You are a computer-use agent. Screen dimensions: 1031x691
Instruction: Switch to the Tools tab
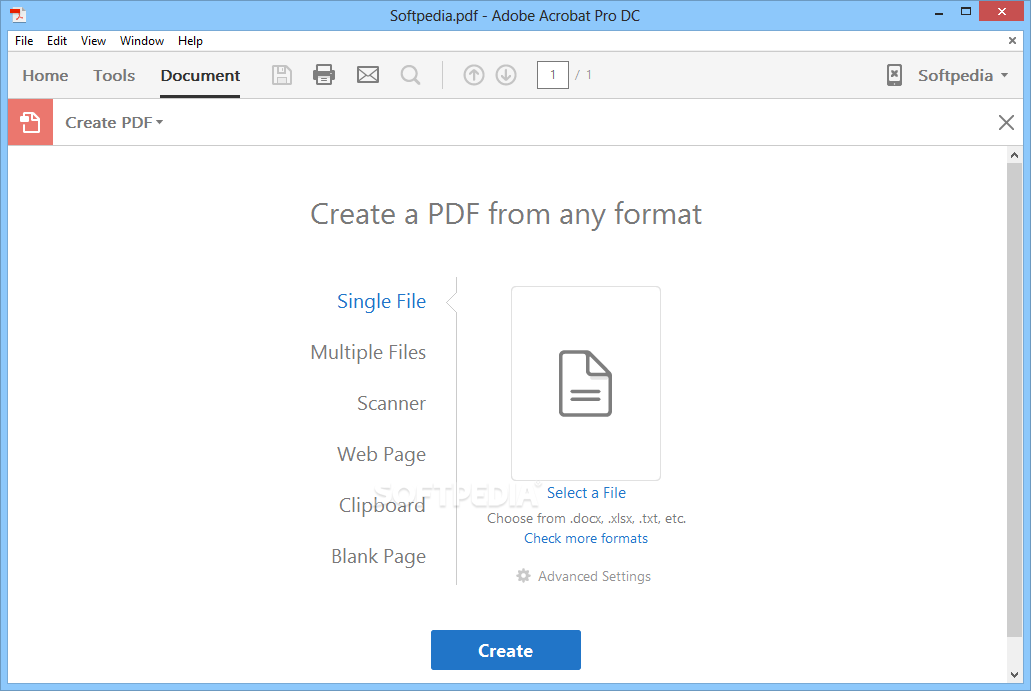(114, 76)
